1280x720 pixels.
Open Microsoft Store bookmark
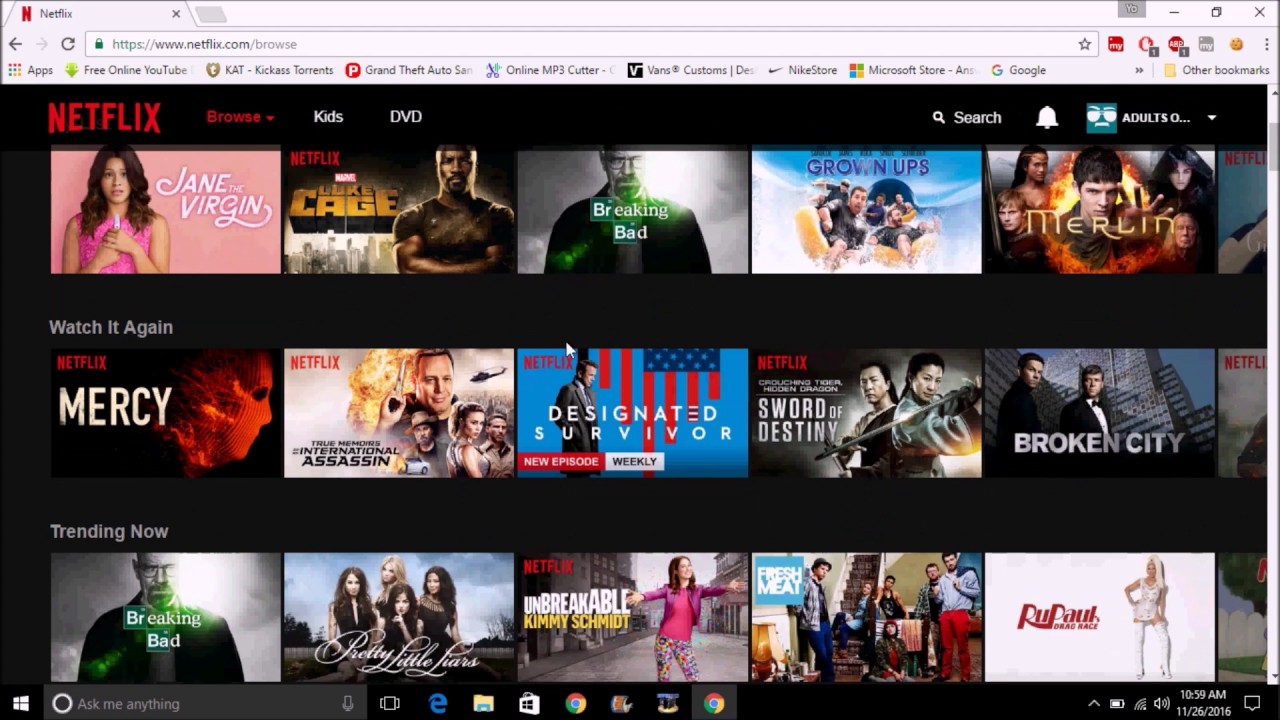coord(913,70)
